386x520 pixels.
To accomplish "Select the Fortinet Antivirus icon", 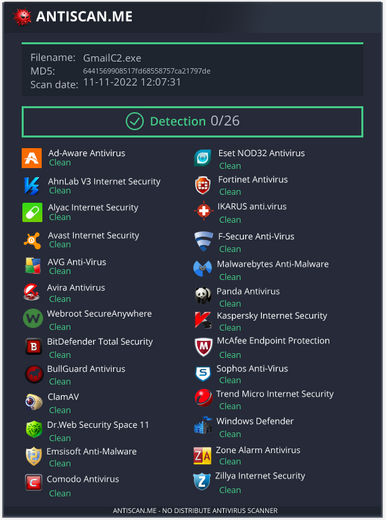I will pyautogui.click(x=203, y=185).
